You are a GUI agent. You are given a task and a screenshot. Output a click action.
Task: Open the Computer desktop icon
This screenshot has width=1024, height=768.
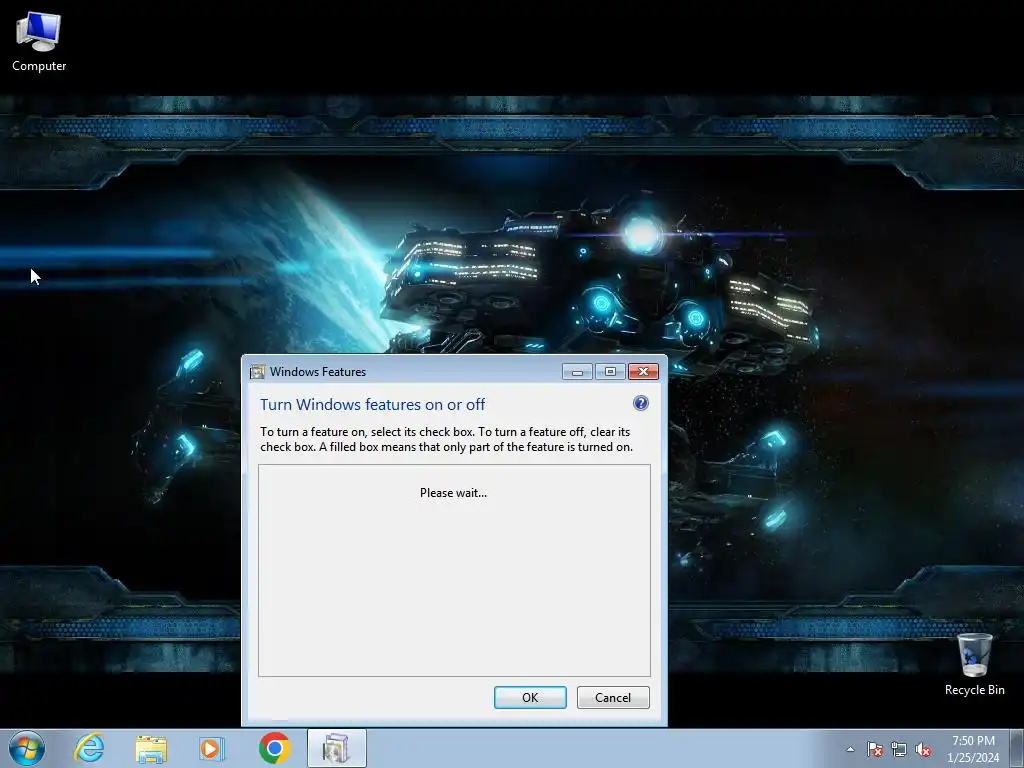pos(39,42)
